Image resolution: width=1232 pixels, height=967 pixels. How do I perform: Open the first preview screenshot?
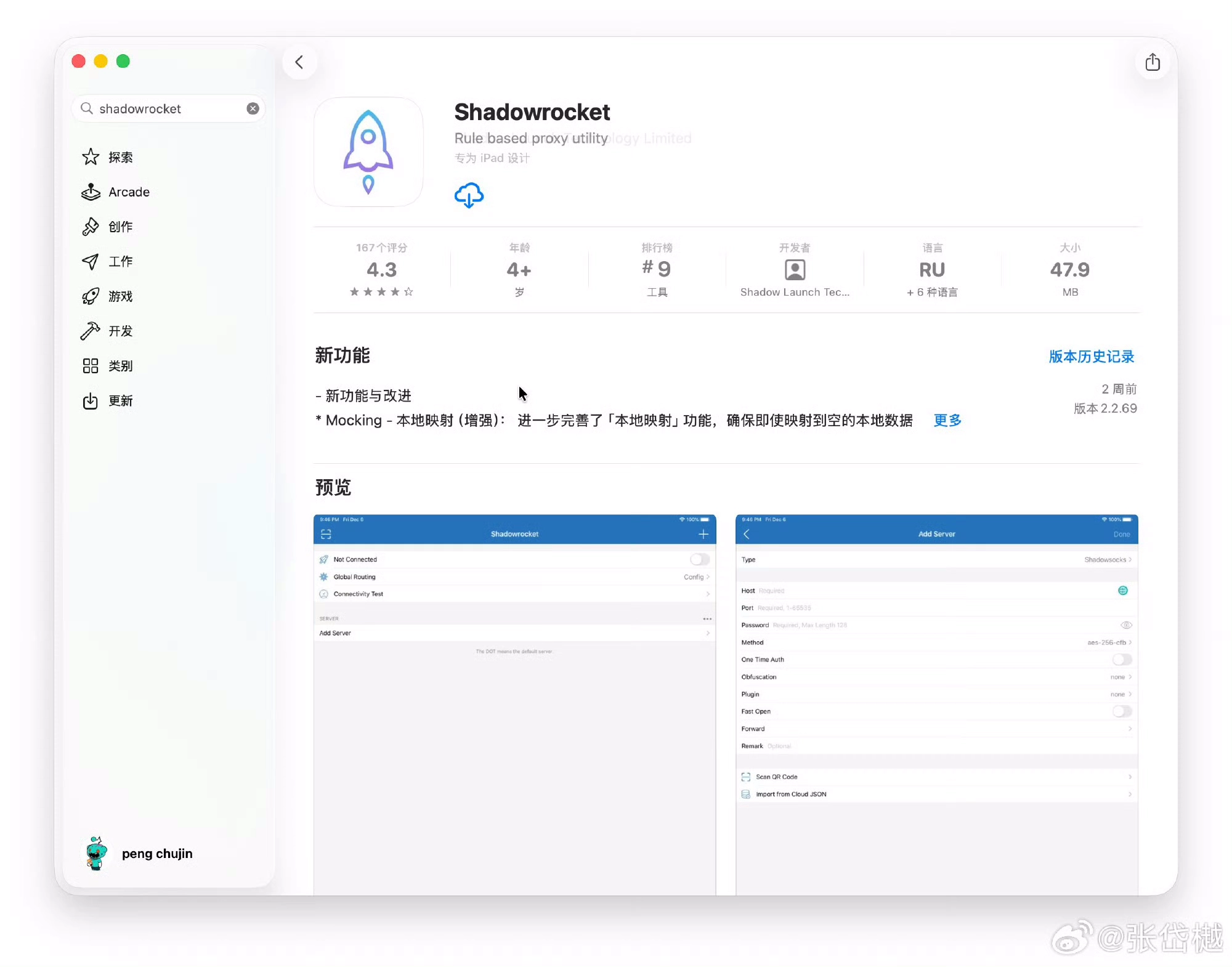[x=515, y=705]
